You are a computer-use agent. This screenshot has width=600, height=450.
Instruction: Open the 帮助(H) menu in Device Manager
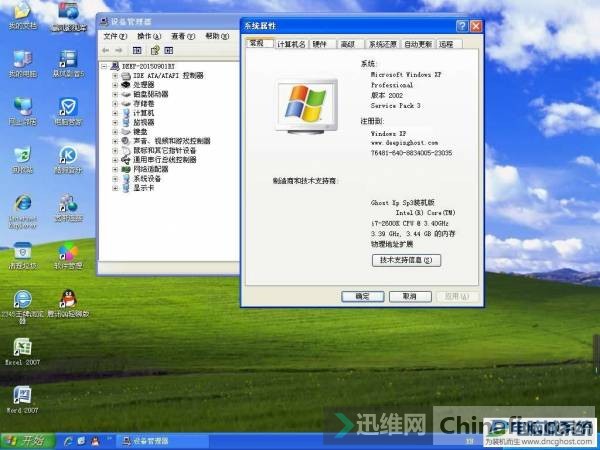(217, 36)
